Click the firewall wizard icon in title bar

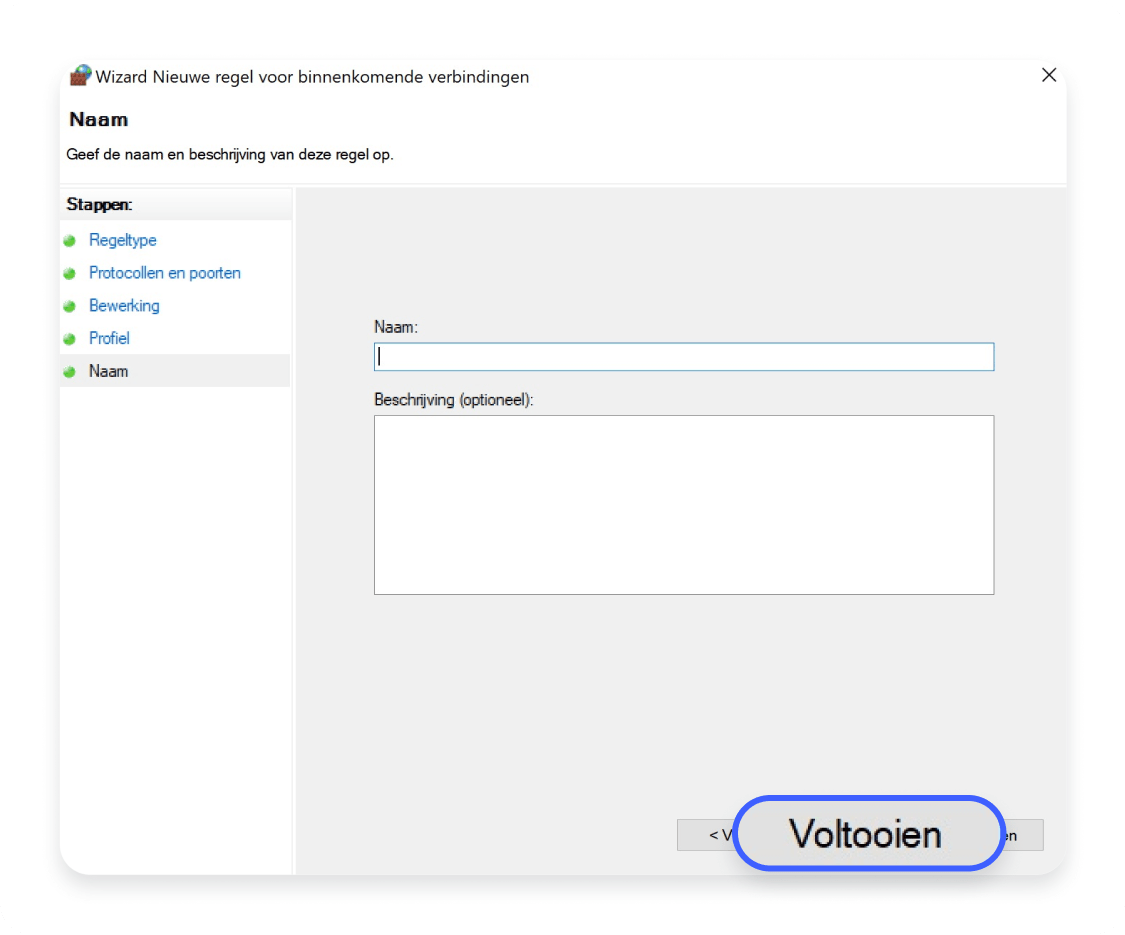[x=80, y=76]
